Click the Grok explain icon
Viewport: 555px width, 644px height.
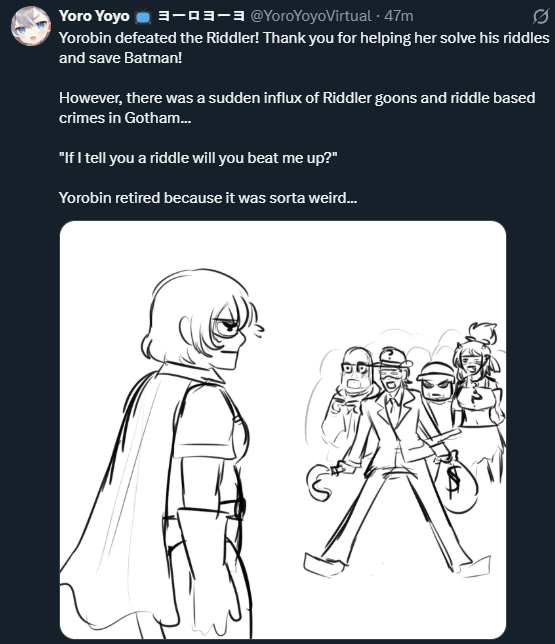tap(541, 16)
